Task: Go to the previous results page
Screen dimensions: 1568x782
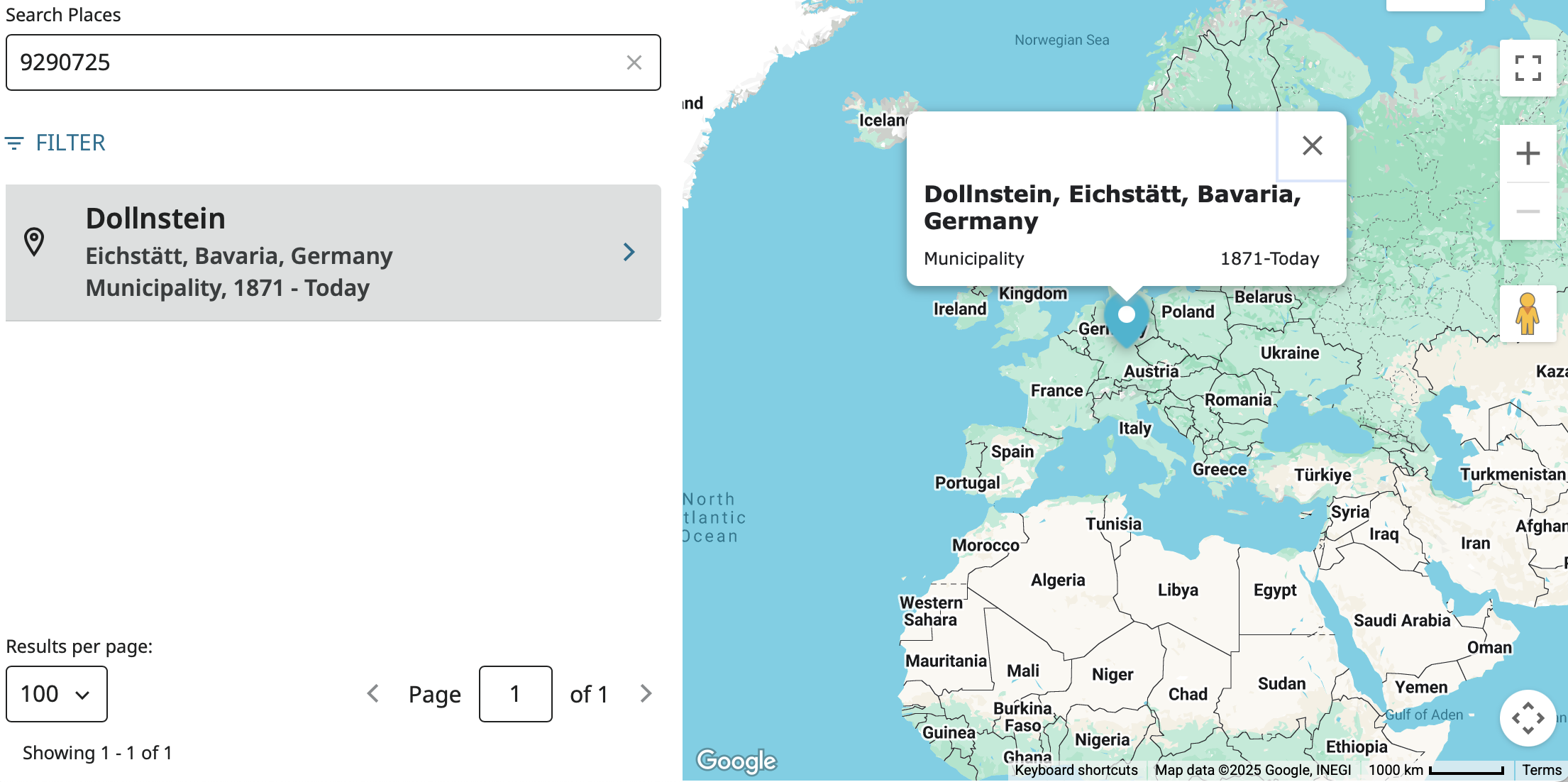Action: (373, 693)
